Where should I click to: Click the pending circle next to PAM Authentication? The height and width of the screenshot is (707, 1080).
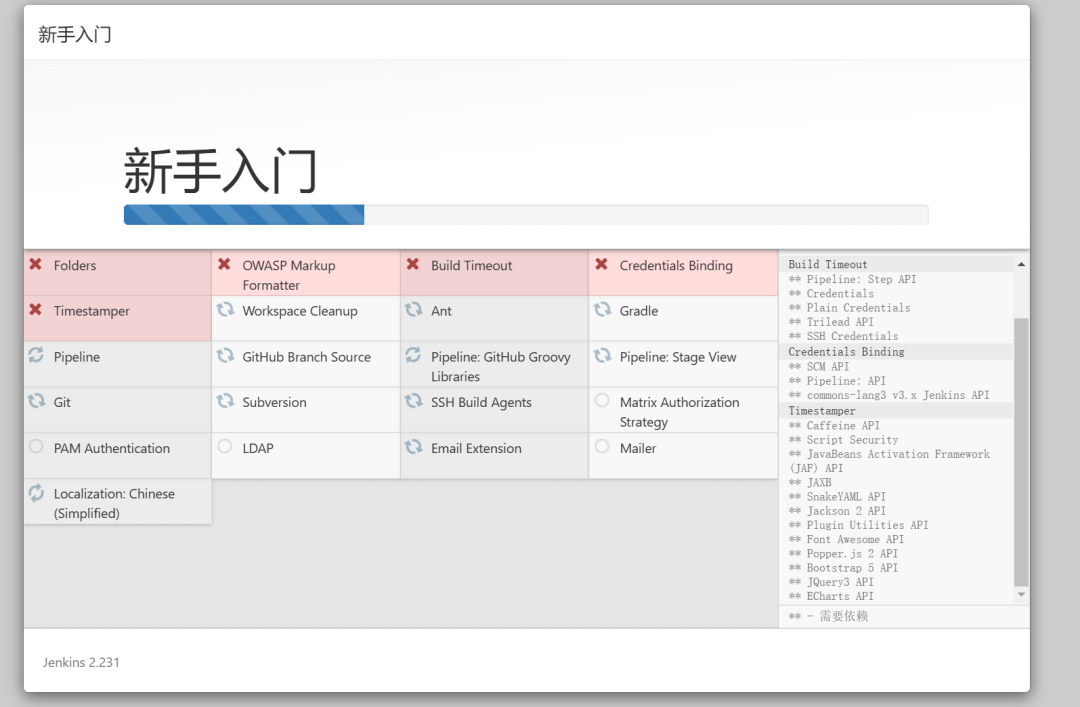[36, 447]
